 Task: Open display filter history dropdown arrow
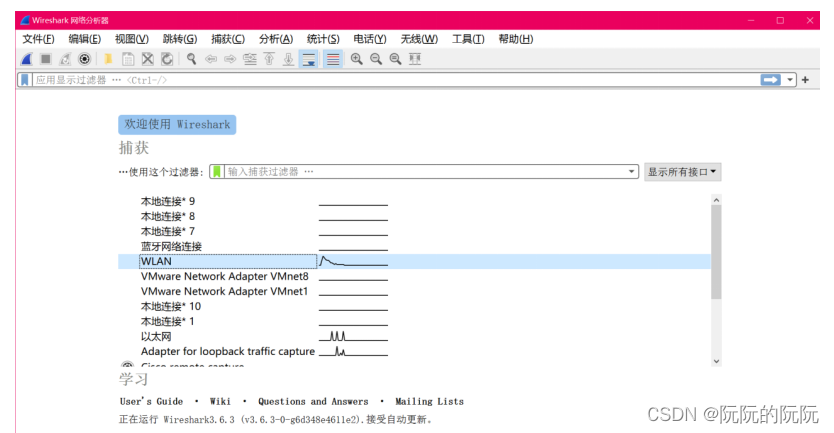click(x=790, y=80)
